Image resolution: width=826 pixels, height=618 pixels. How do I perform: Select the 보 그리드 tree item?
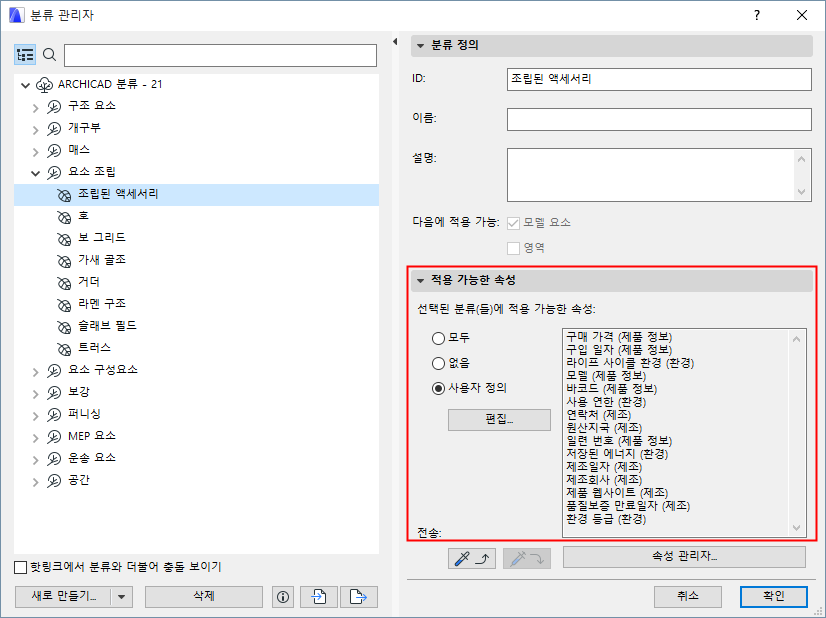pos(102,238)
